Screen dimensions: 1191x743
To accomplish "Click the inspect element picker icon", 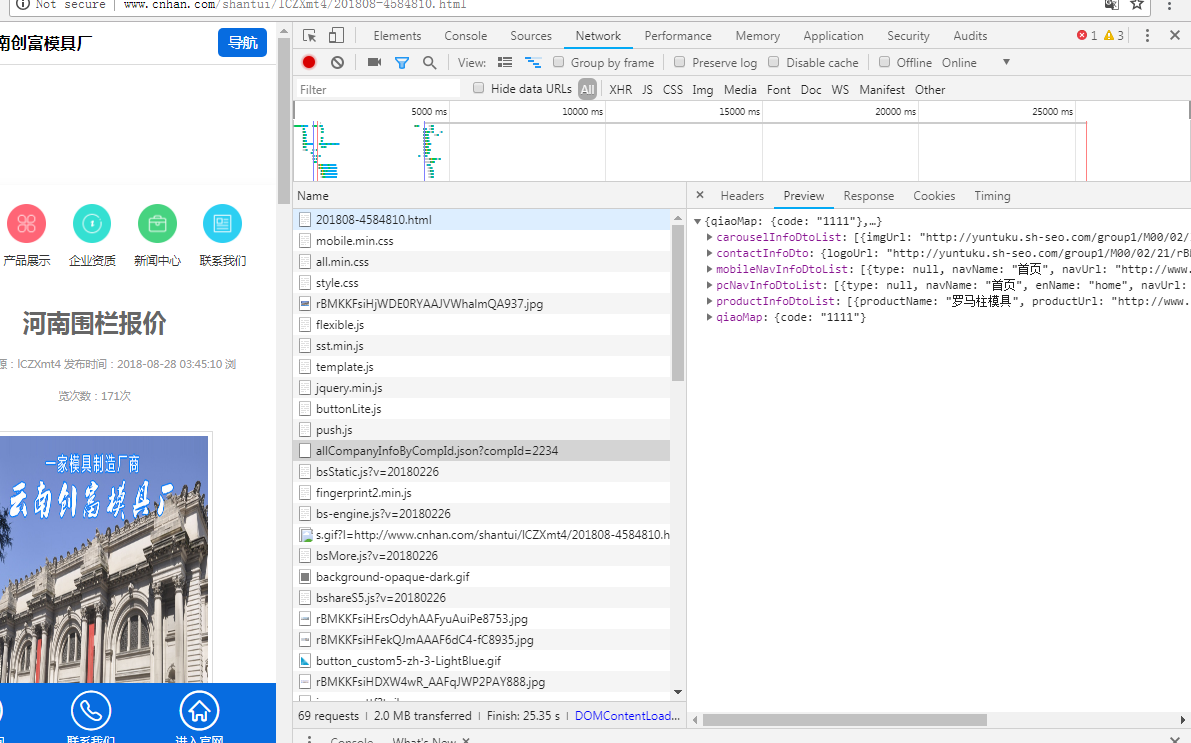I will 309,36.
